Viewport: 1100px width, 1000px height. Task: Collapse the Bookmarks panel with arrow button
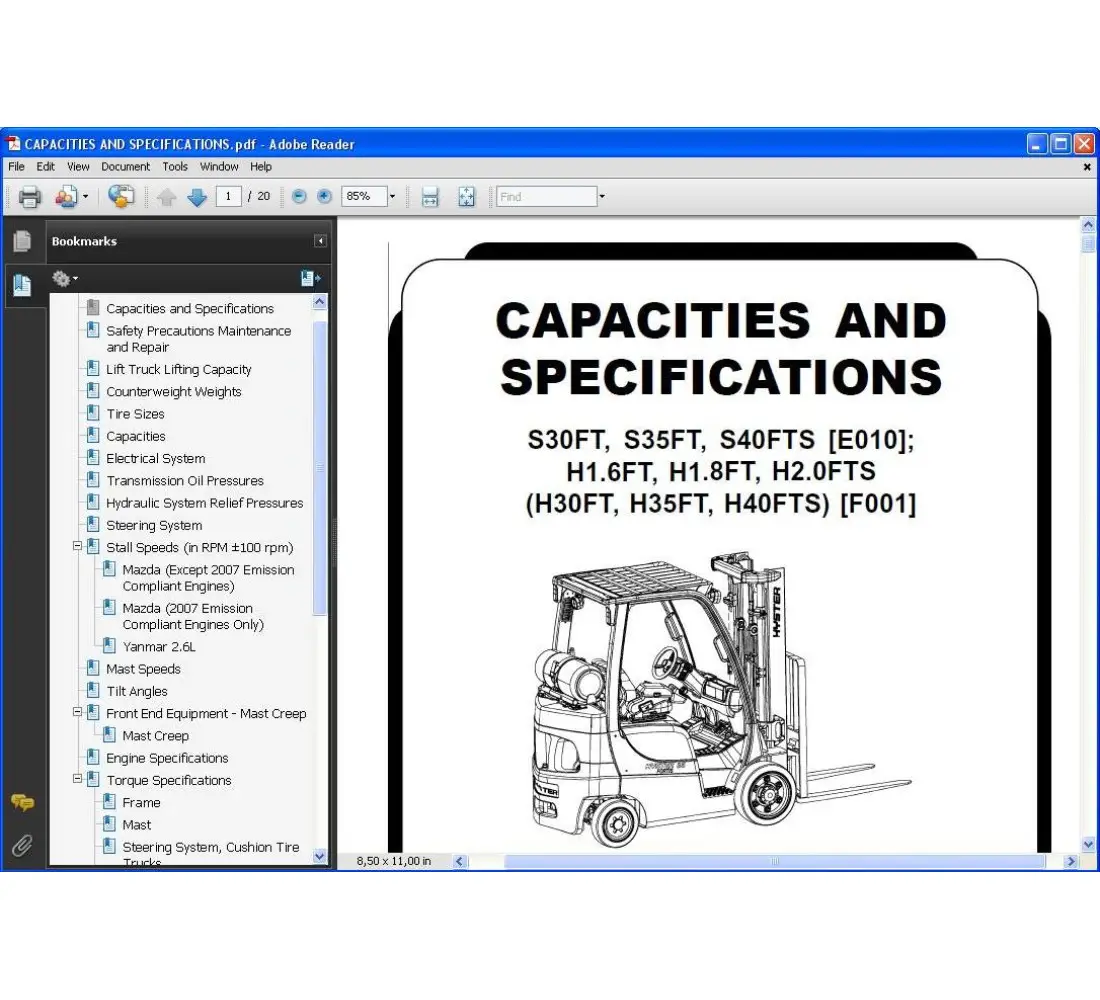320,241
